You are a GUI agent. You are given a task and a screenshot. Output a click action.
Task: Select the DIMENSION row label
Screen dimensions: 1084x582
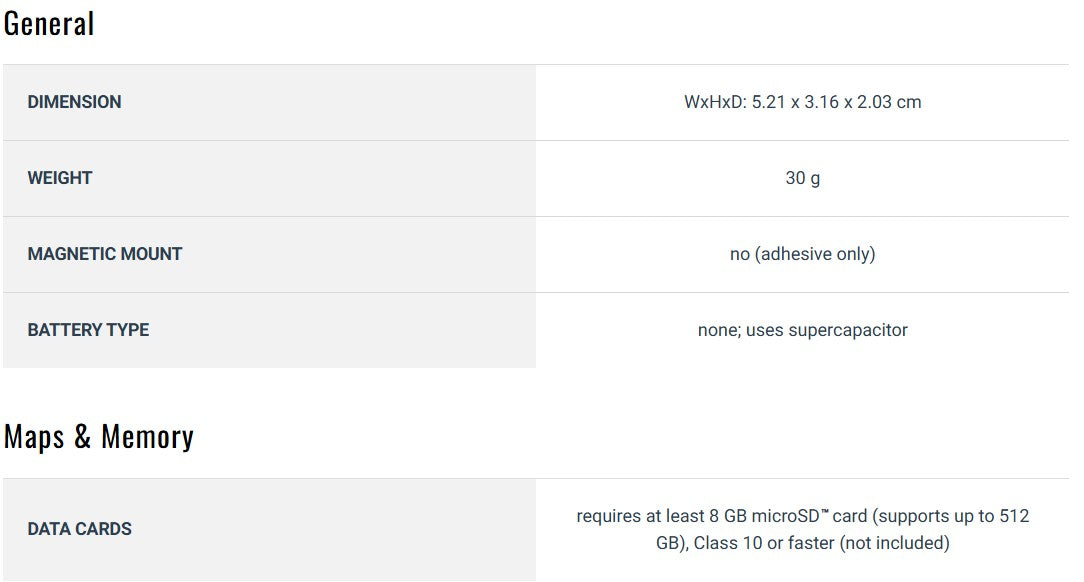[74, 102]
